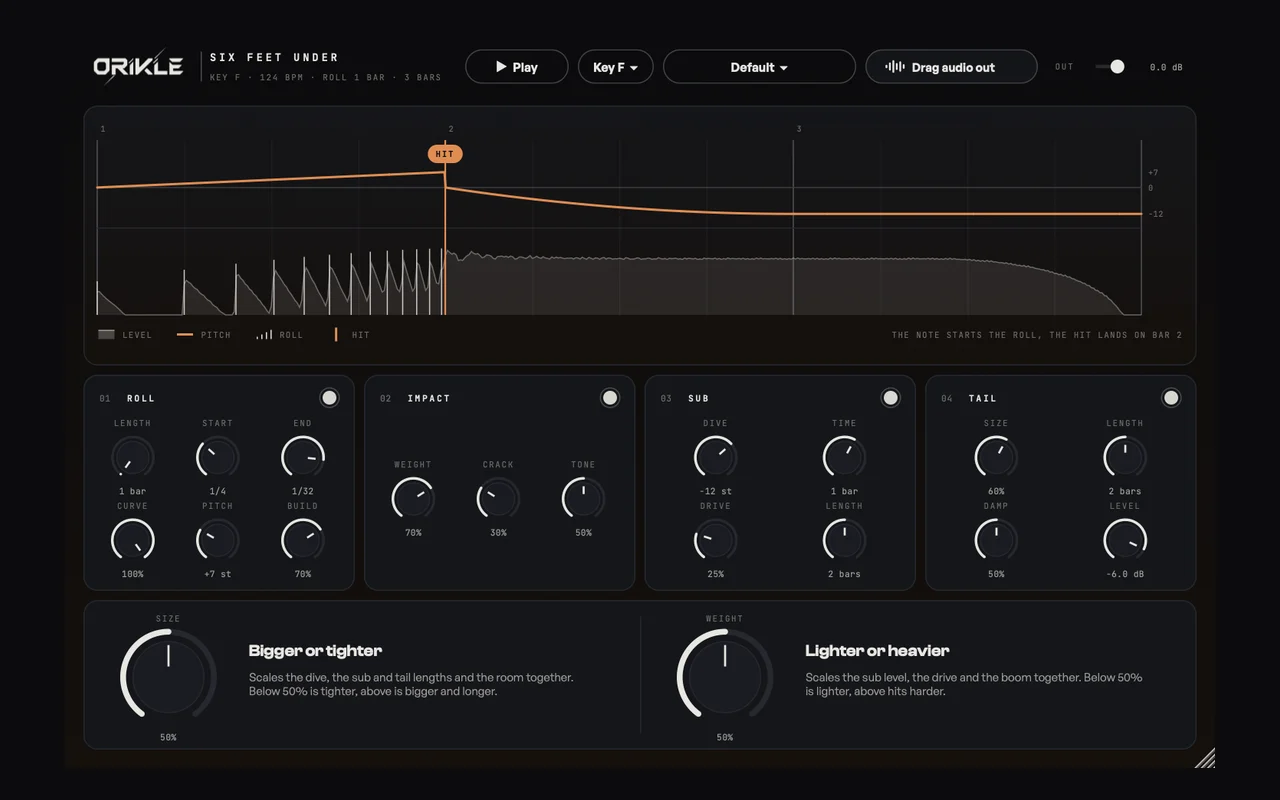Click the Tail Damp knob
This screenshot has height=800, width=1280.
[996, 540]
